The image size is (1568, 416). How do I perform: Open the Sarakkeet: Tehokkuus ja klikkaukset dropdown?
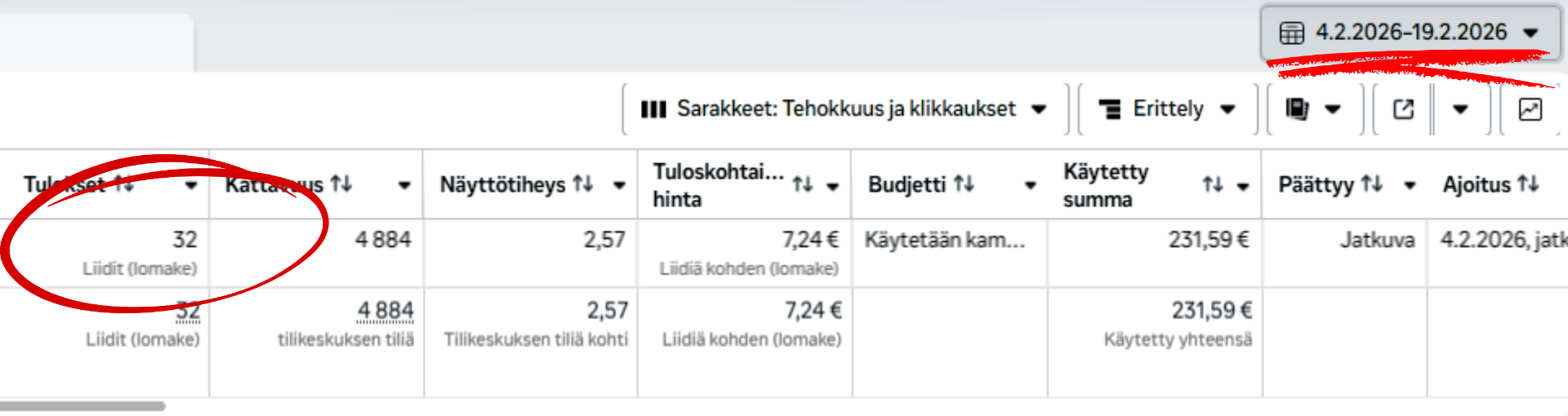844,109
